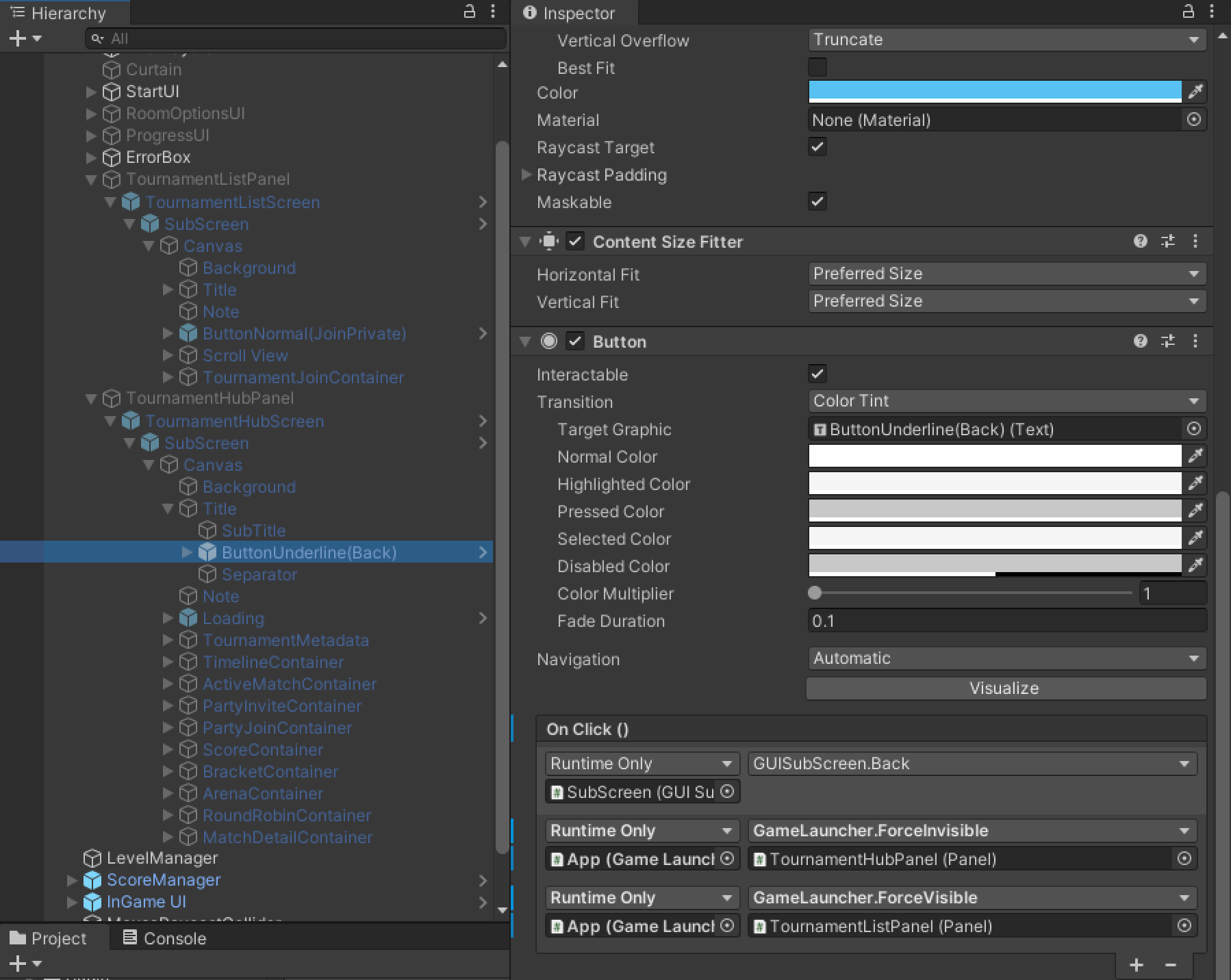Screen dimensions: 1231x980
Task: Expand the Raycast Padding foldout
Action: (x=526, y=175)
